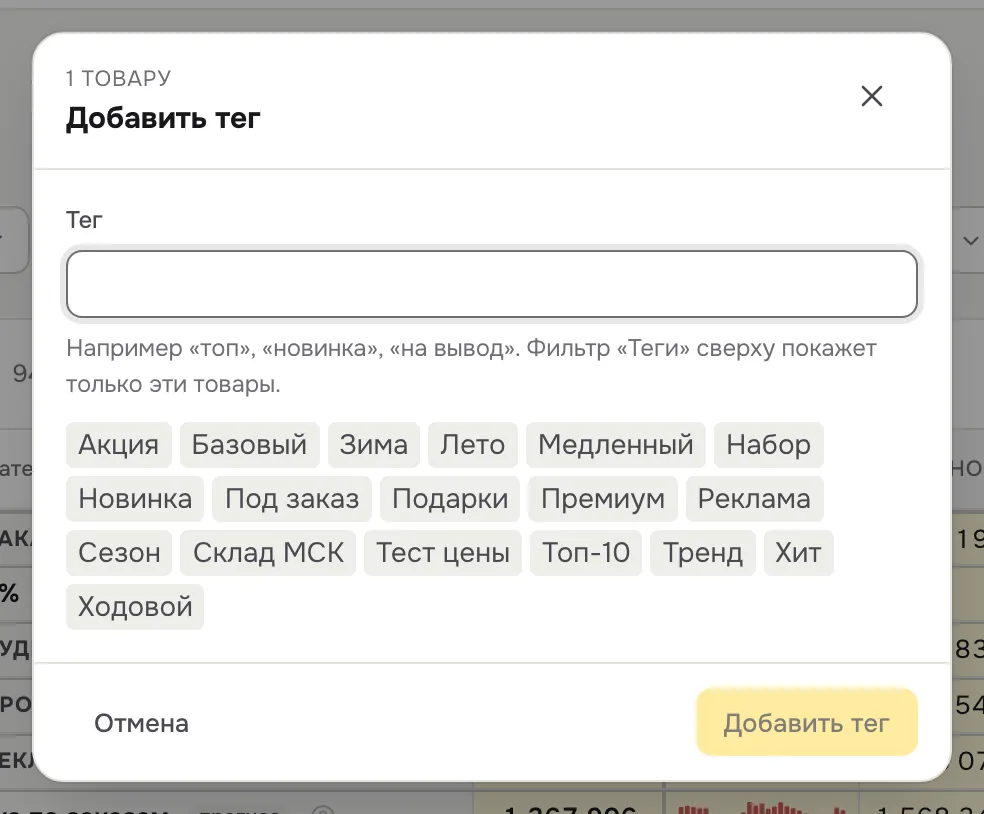Select the Под заказ tag chip
The width and height of the screenshot is (984, 814).
tap(292, 499)
